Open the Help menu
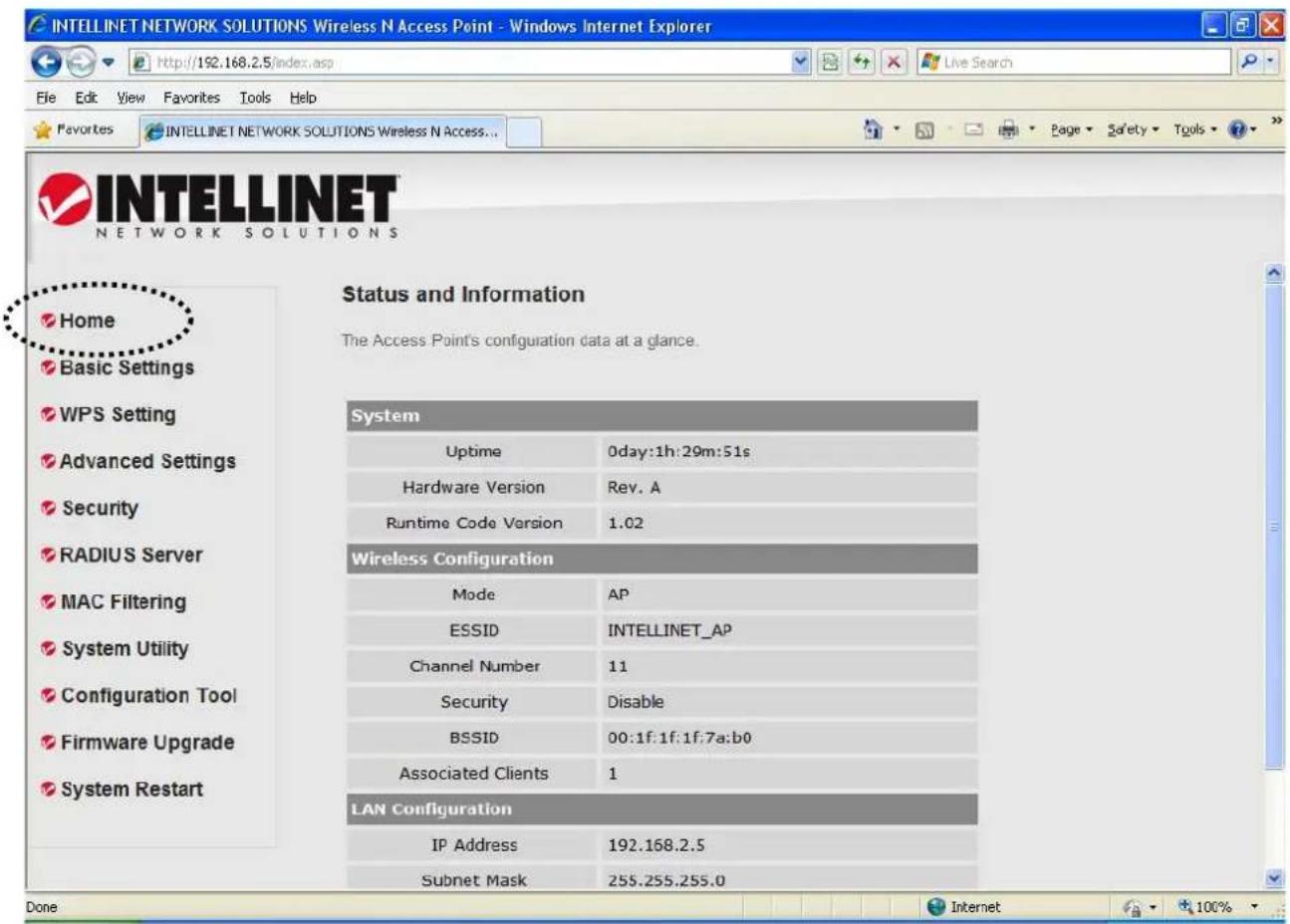This screenshot has height=924, width=1290. click(303, 98)
